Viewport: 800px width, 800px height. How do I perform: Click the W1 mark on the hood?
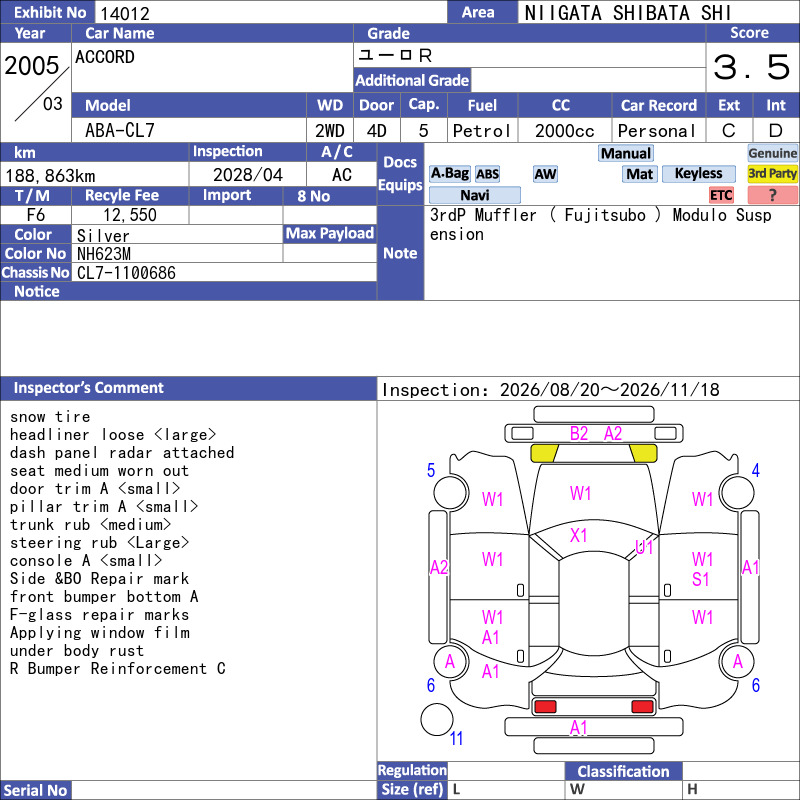click(x=580, y=493)
